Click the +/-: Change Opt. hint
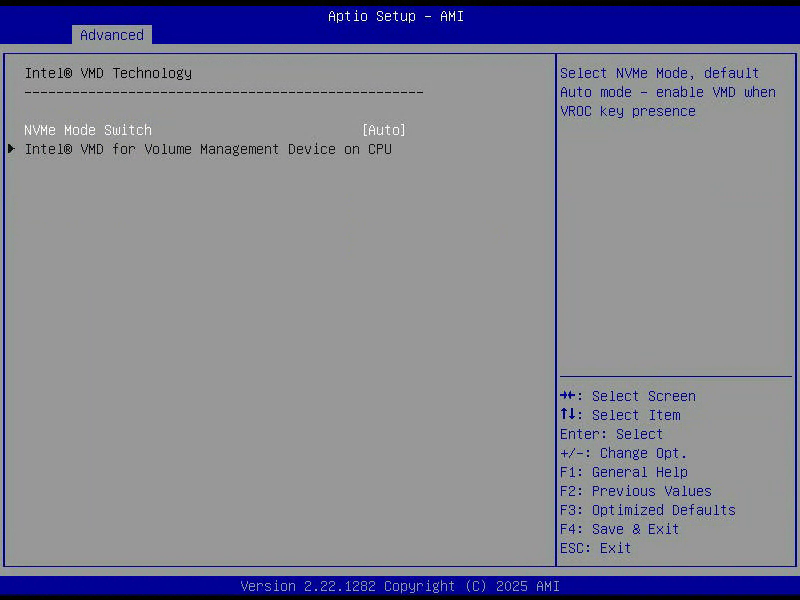 click(623, 453)
